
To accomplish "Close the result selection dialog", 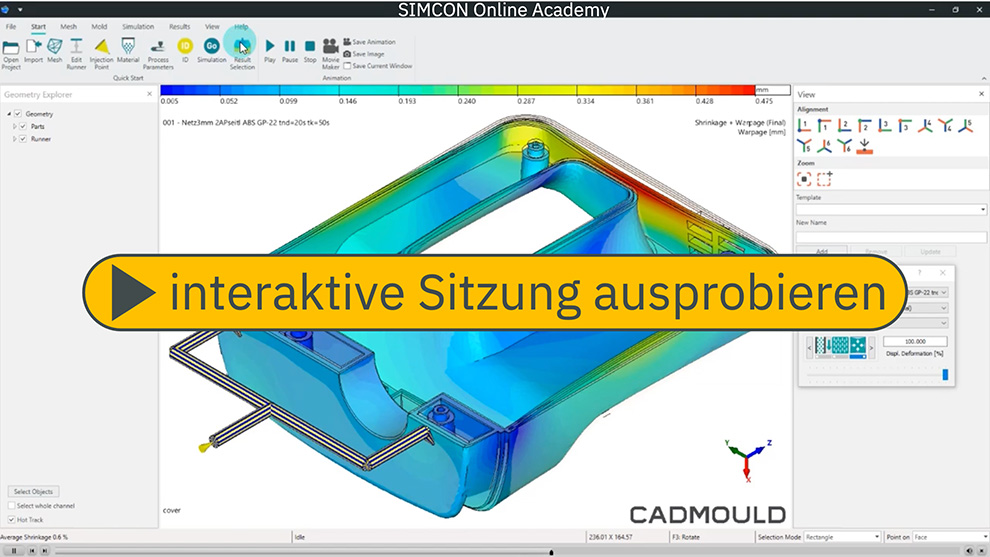I will (x=943, y=273).
